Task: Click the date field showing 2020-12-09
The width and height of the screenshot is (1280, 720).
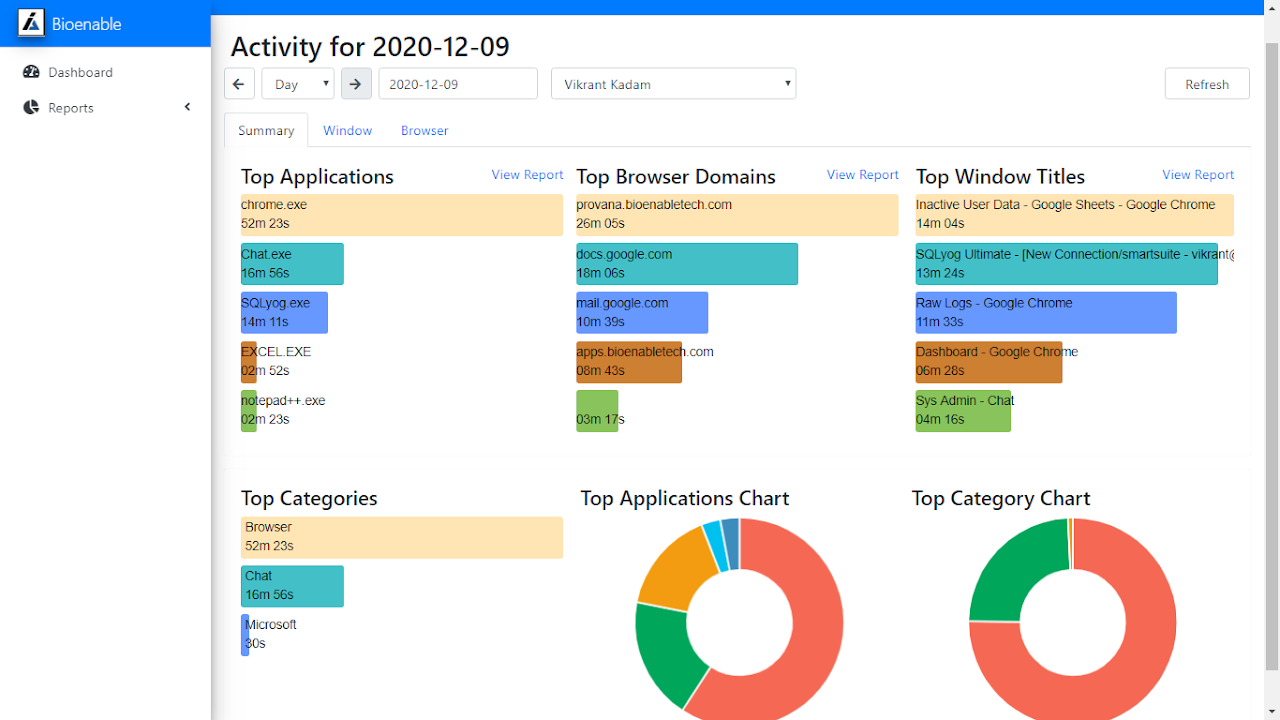Action: [458, 84]
